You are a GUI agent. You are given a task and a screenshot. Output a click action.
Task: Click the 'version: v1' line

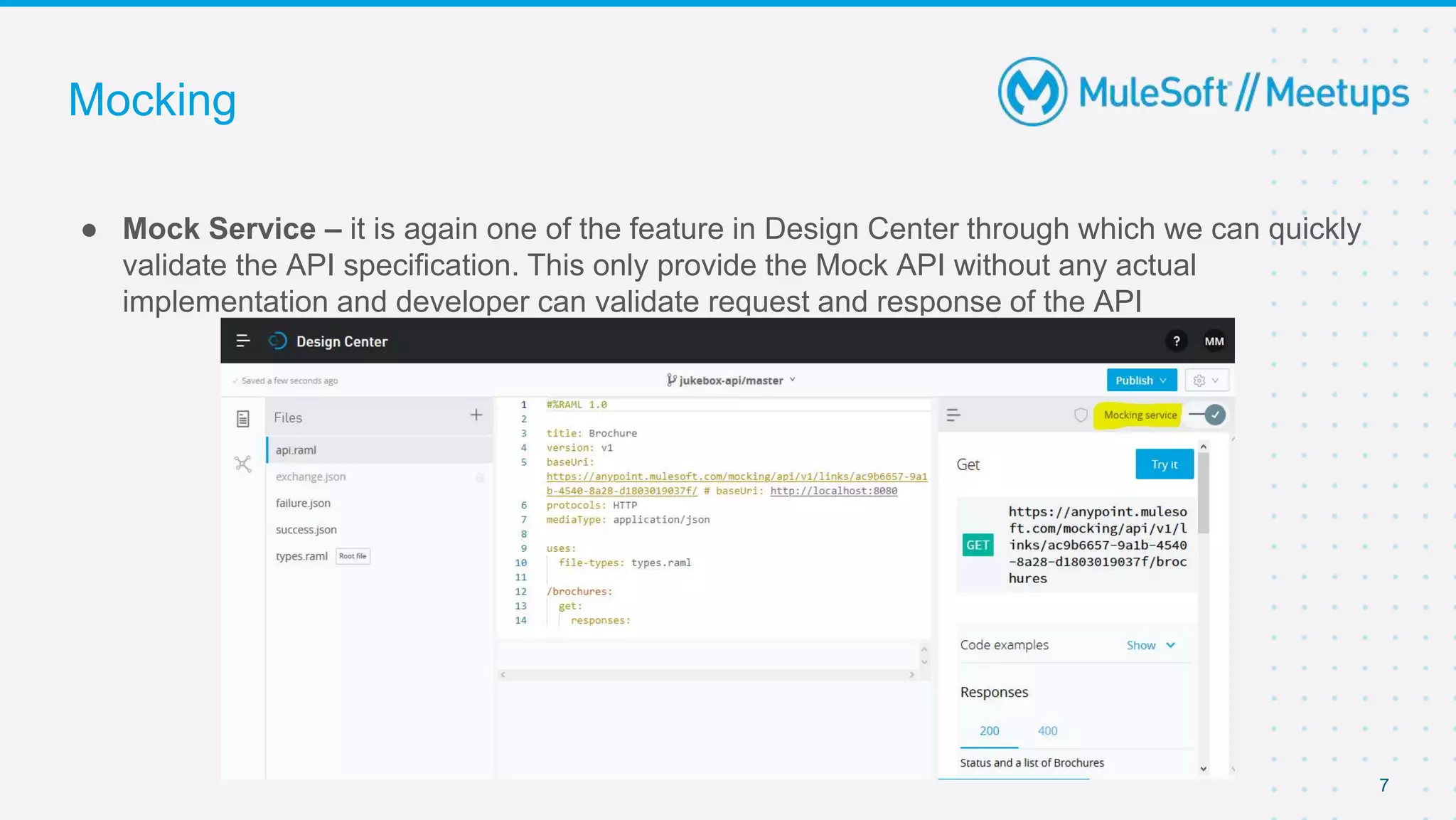(x=579, y=447)
